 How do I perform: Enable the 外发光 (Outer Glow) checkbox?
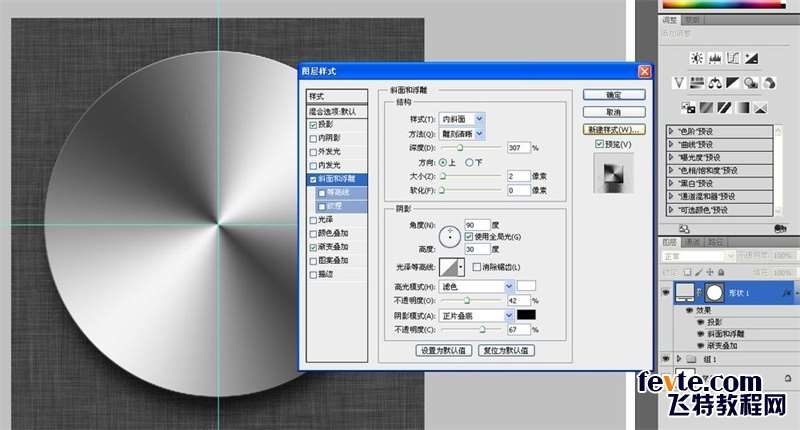pos(313,152)
